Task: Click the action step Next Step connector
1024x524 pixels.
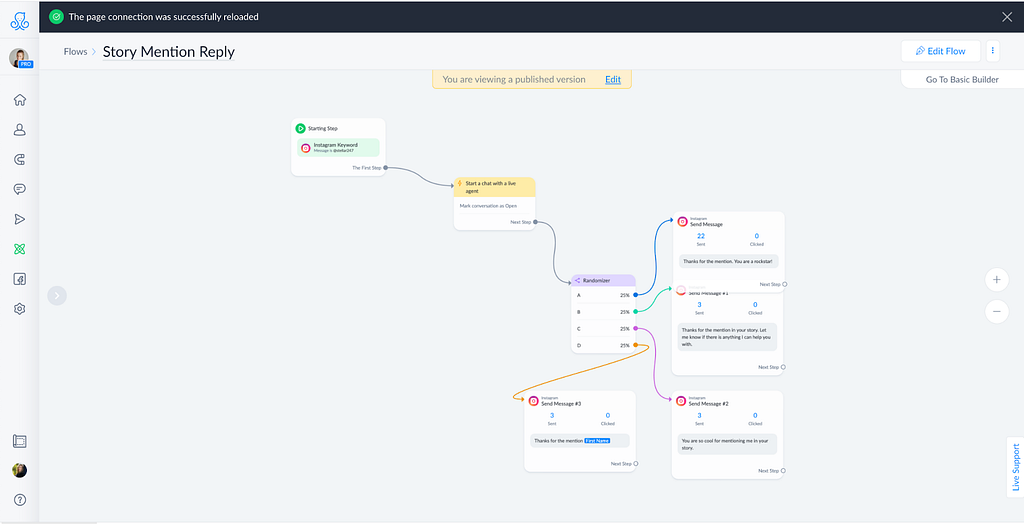Action: click(535, 222)
